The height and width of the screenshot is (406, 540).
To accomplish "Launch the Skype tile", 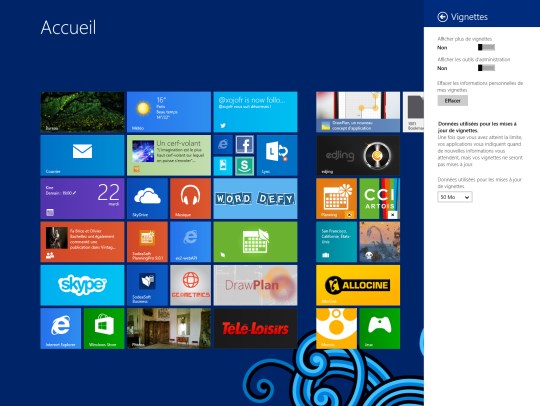I will [x=82, y=285].
